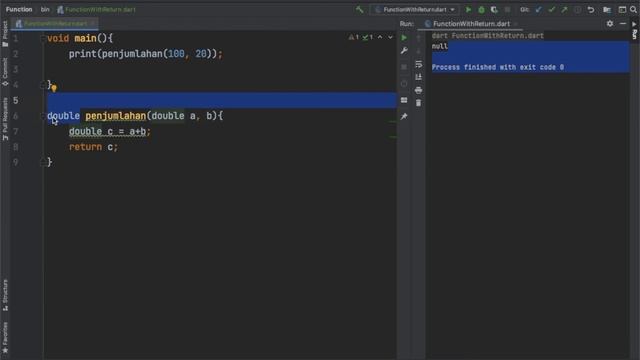Go to previous highlighted error arrow
Image resolution: width=640 pixels, height=360 pixels.
pyautogui.click(x=380, y=37)
